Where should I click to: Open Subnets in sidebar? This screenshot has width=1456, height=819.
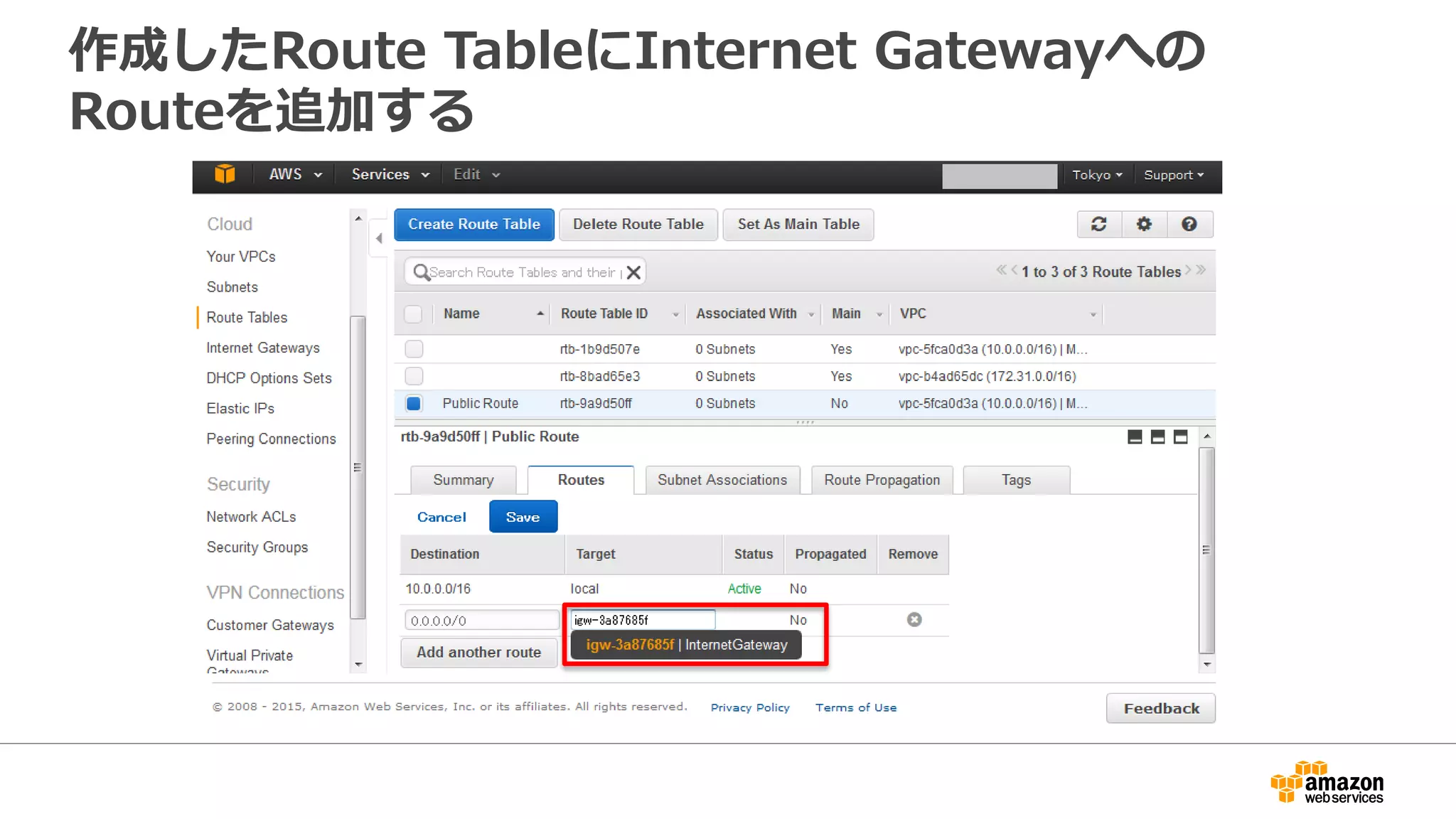click(232, 287)
